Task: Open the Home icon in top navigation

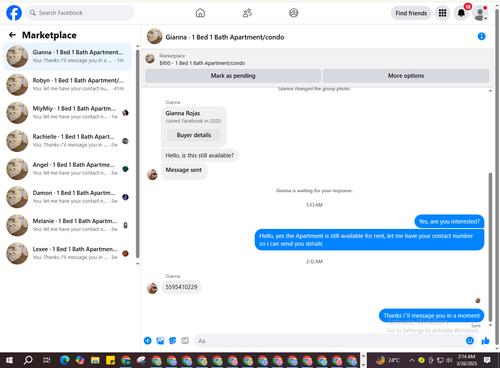Action: [200, 13]
